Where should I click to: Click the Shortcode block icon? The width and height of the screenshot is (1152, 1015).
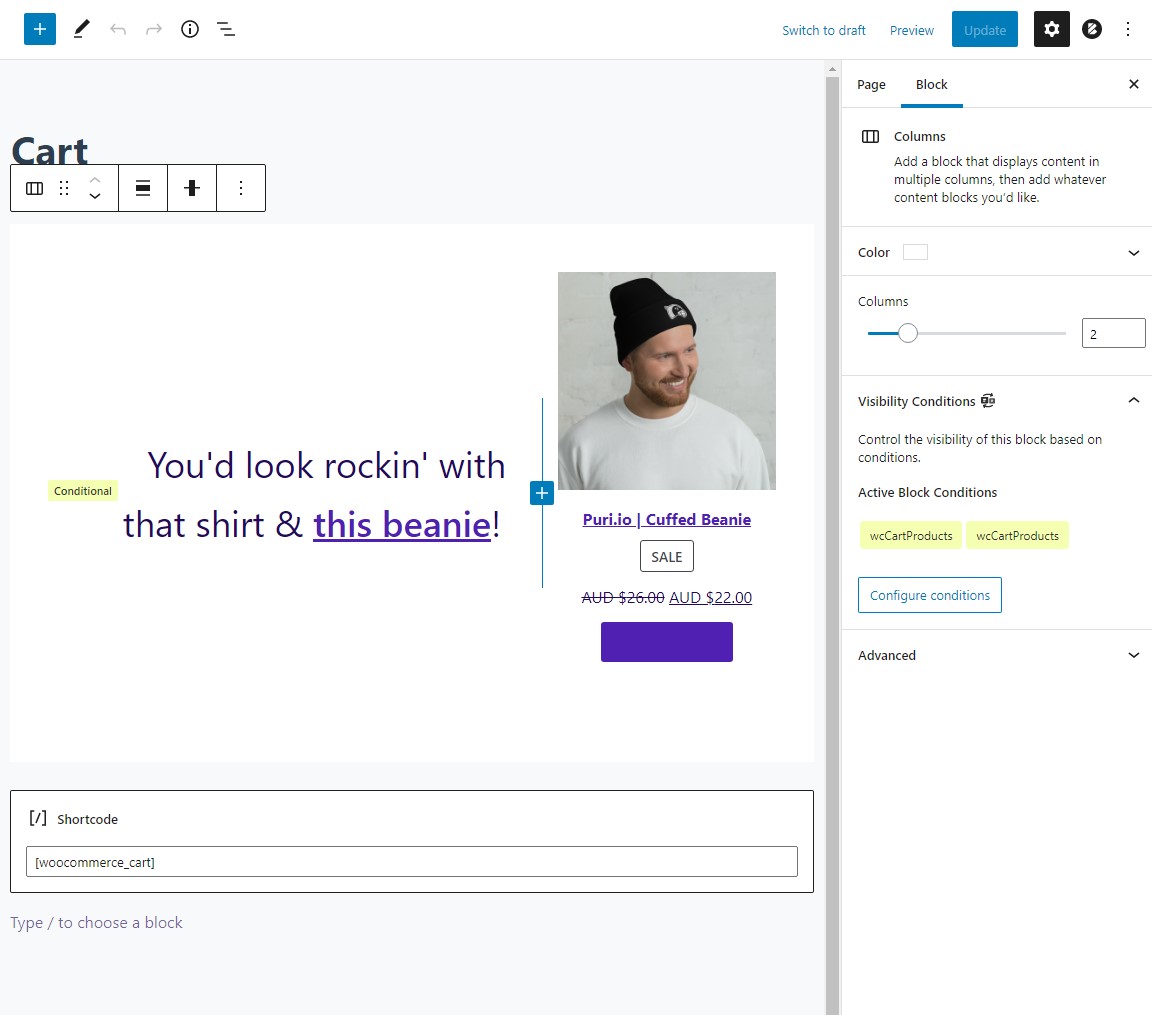point(37,818)
